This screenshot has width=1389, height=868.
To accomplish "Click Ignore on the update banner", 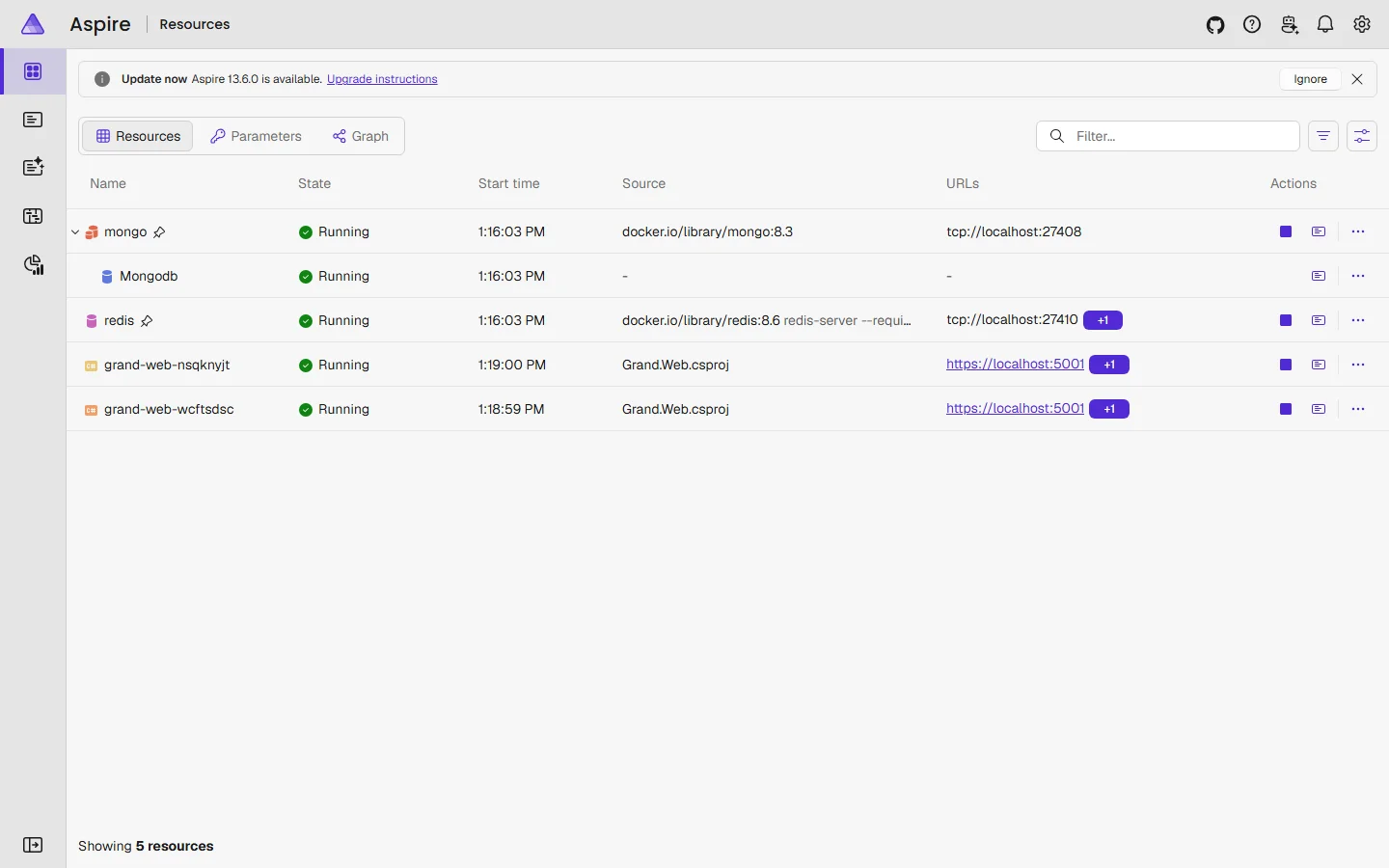I will click(x=1310, y=79).
